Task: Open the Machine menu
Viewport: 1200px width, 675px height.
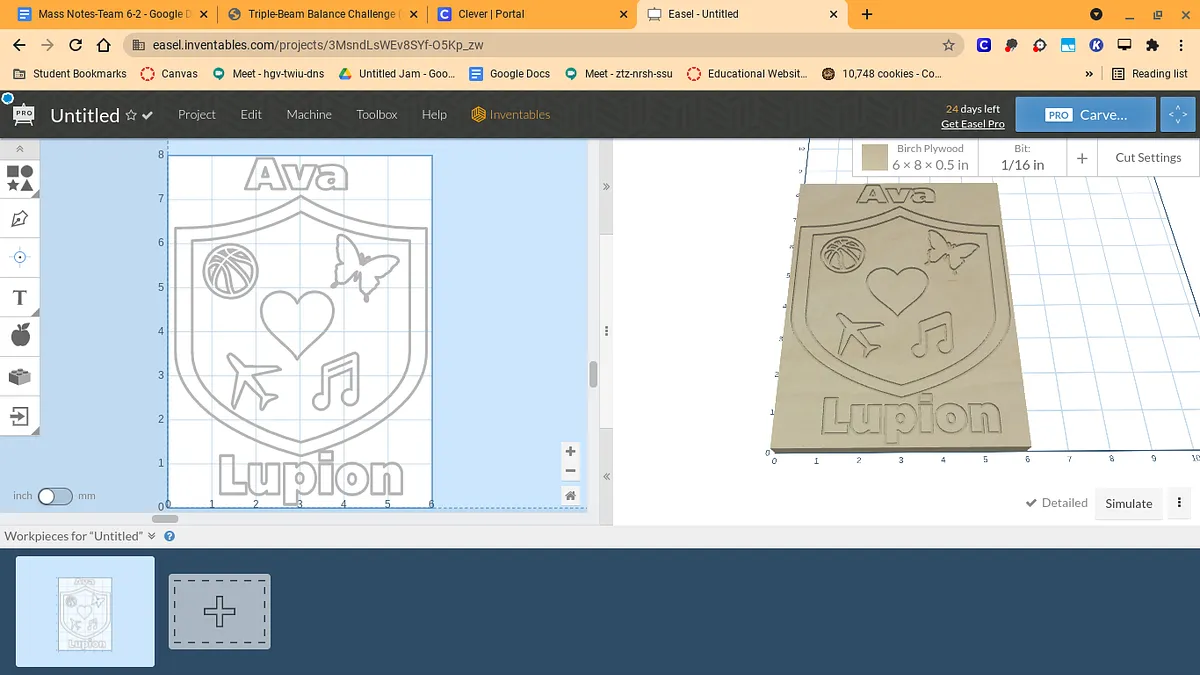Action: pos(309,115)
